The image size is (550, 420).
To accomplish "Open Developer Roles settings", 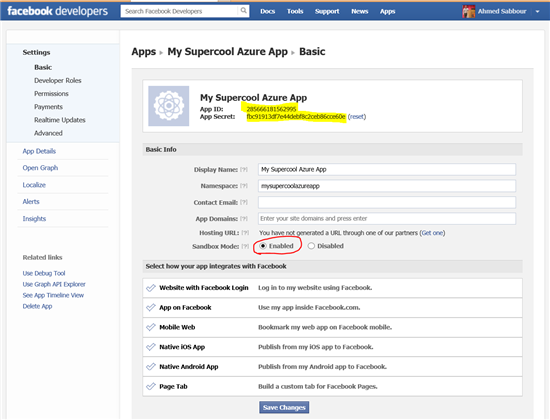I will pos(58,81).
